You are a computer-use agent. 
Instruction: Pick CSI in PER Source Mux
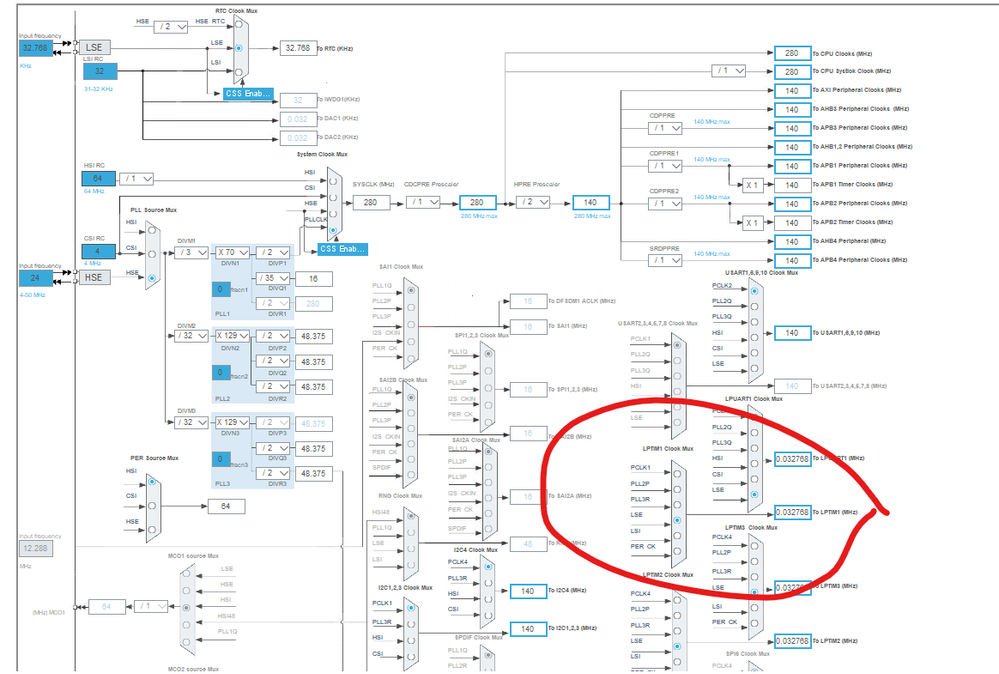pyautogui.click(x=152, y=506)
